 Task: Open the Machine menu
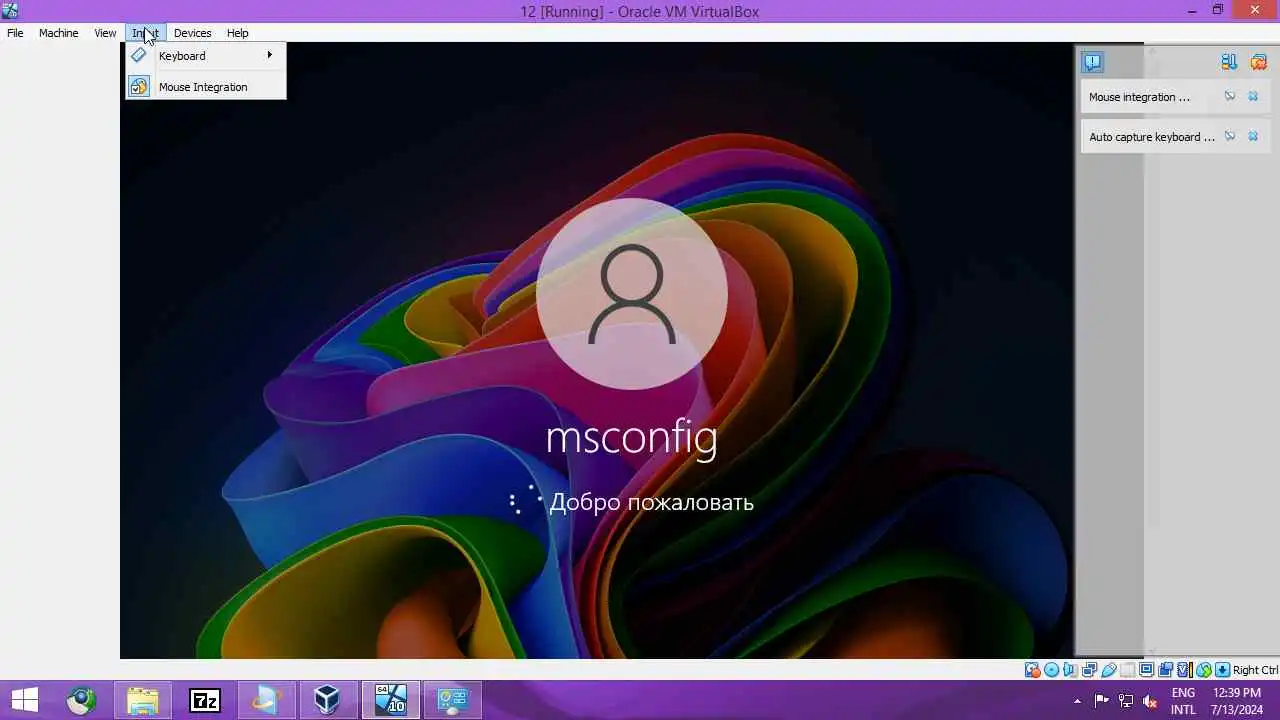pyautogui.click(x=58, y=33)
